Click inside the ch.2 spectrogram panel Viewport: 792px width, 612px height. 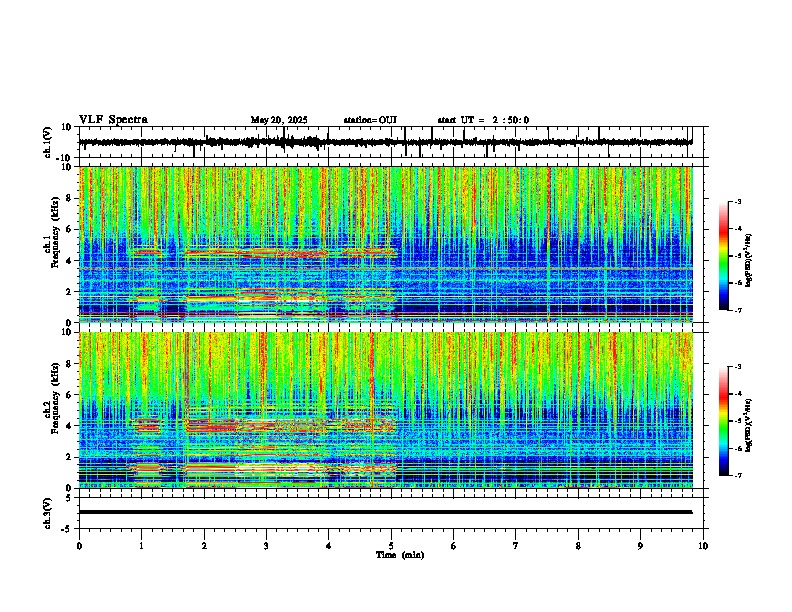(x=386, y=410)
